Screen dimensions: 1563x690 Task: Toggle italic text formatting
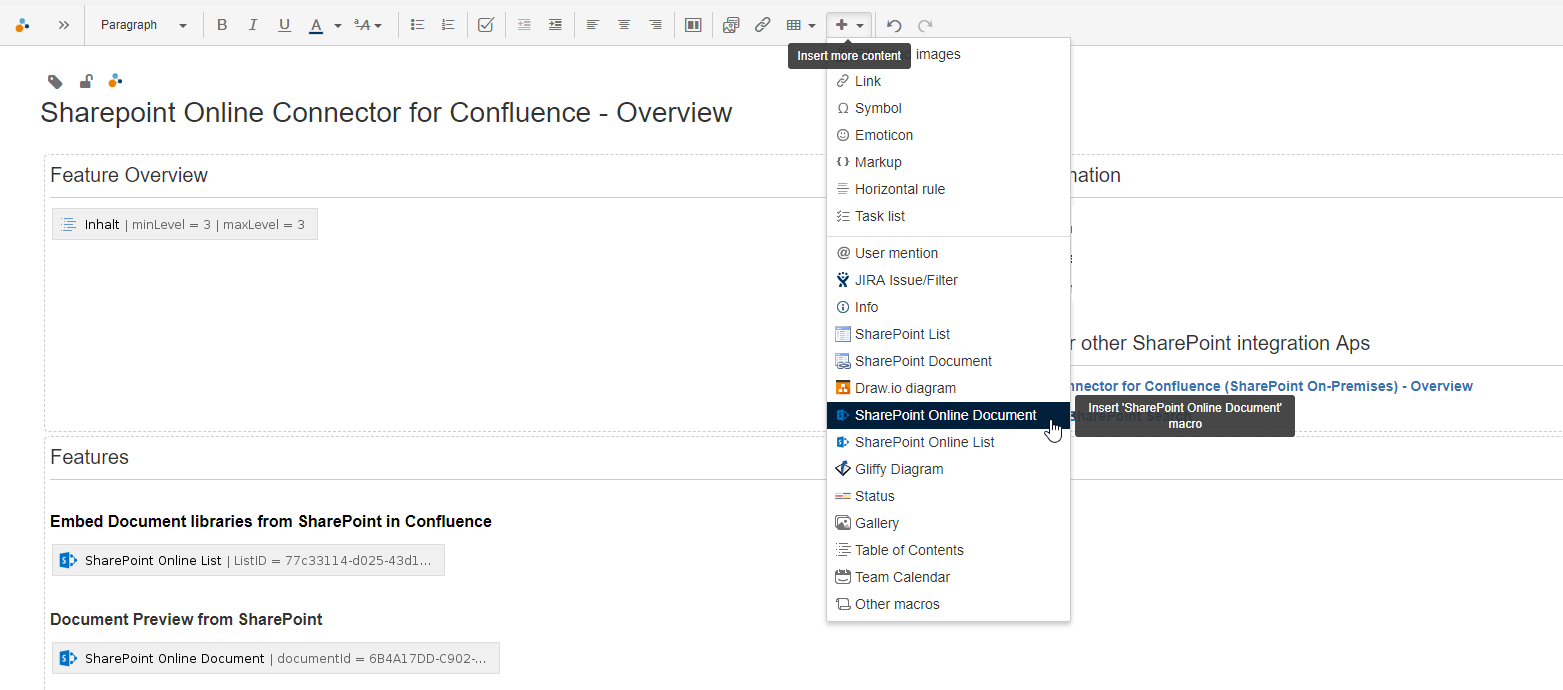coord(253,25)
